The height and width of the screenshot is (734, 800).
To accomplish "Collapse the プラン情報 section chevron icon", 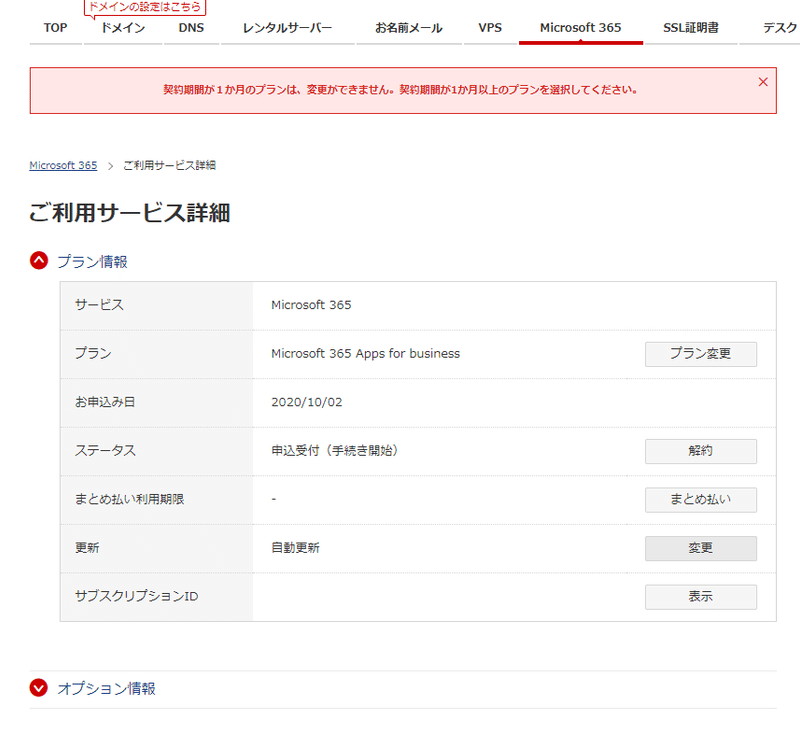I will [39, 261].
